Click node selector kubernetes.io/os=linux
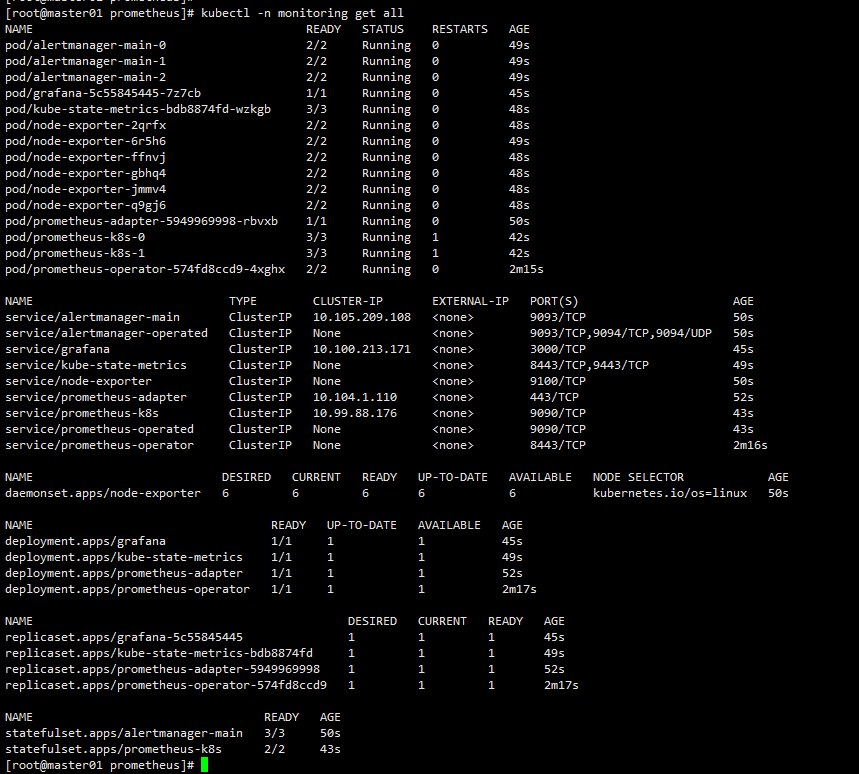This screenshot has width=859, height=774. (x=669, y=493)
